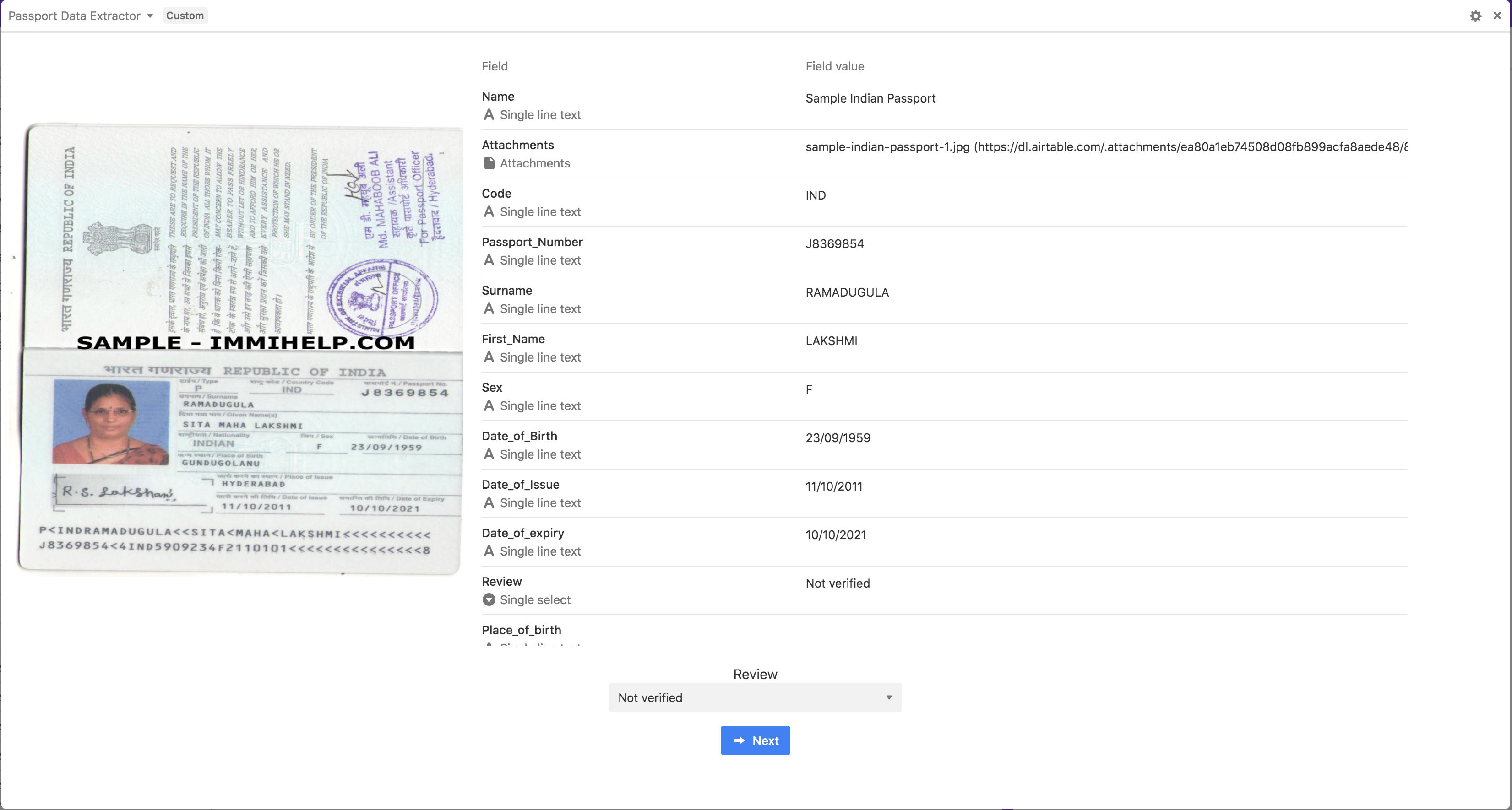1512x810 pixels.
Task: Close the extractor panel with X
Action: pyautogui.click(x=1497, y=16)
